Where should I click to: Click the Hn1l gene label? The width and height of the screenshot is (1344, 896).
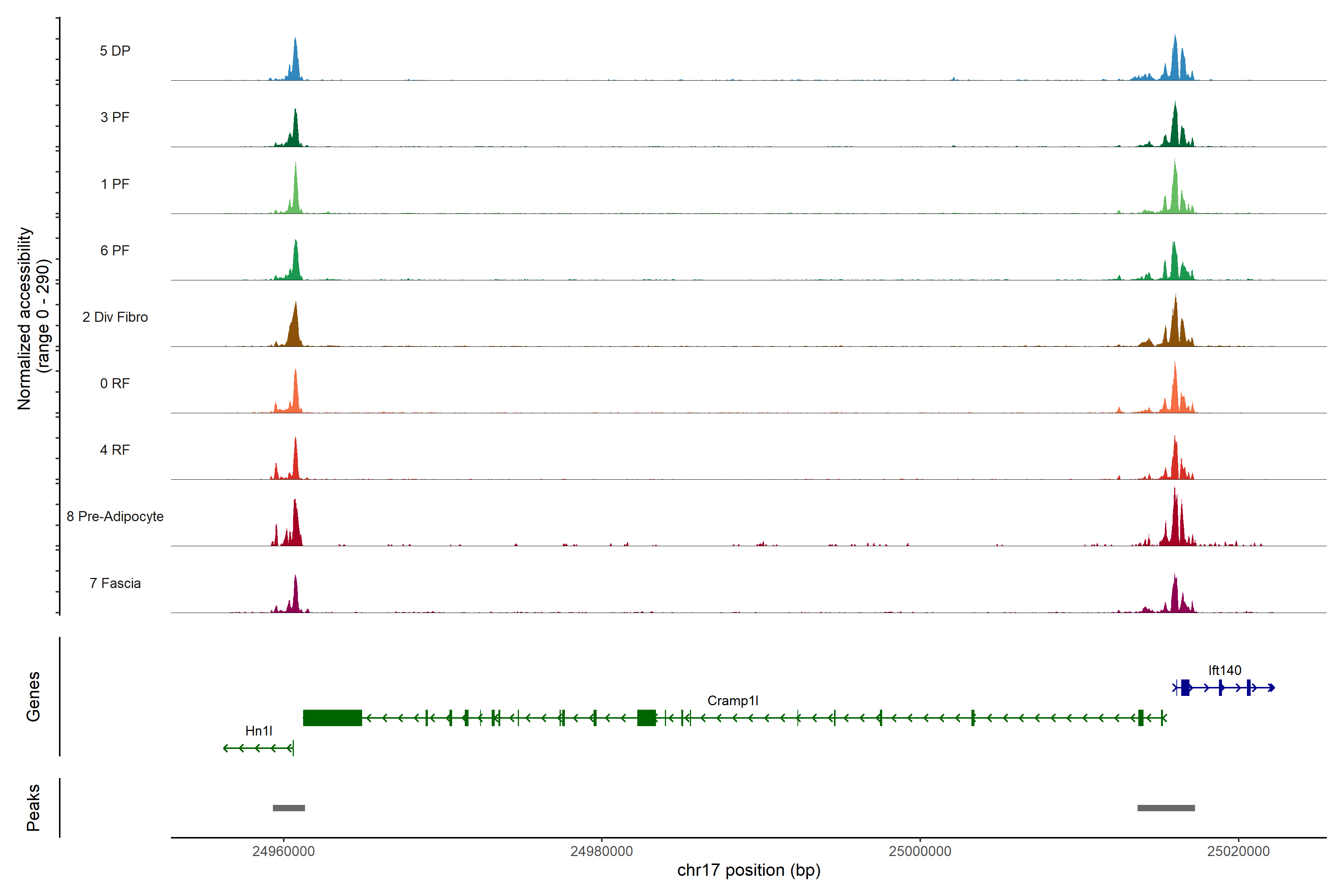(258, 731)
